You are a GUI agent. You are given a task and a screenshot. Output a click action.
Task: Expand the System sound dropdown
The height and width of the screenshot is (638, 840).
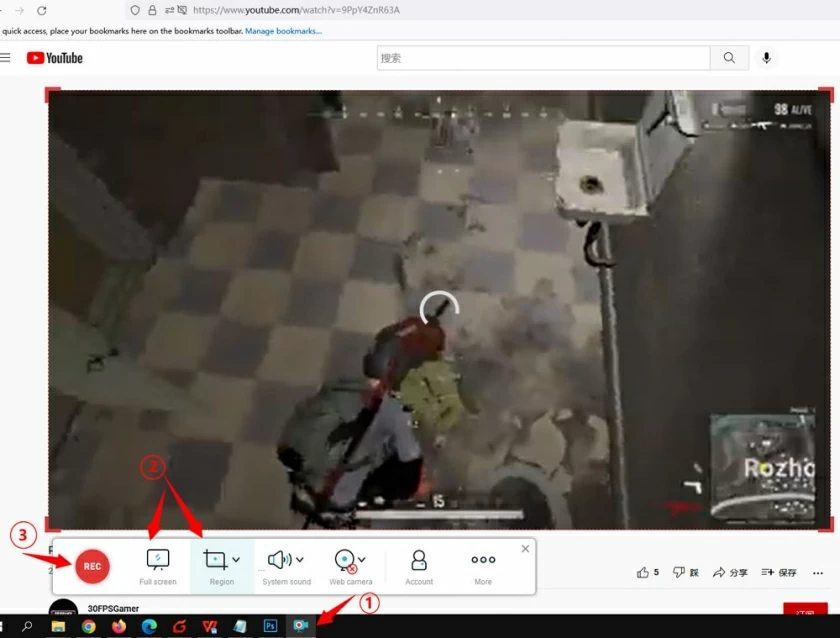(297, 559)
